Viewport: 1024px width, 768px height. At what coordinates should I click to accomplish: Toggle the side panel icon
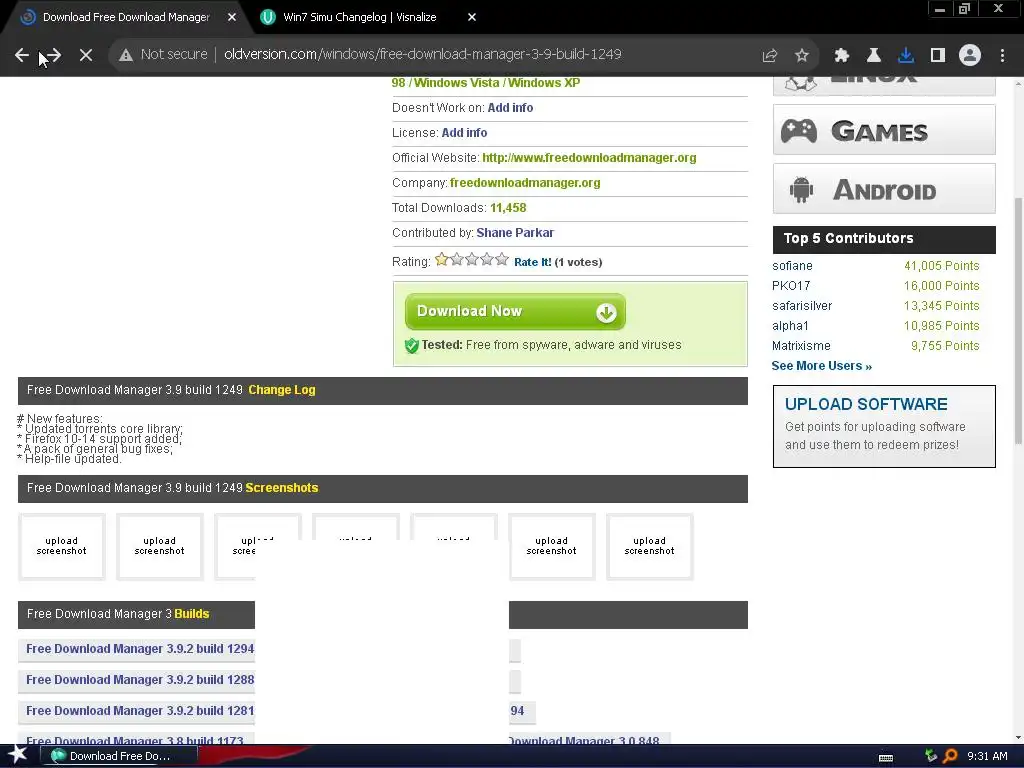coord(938,55)
